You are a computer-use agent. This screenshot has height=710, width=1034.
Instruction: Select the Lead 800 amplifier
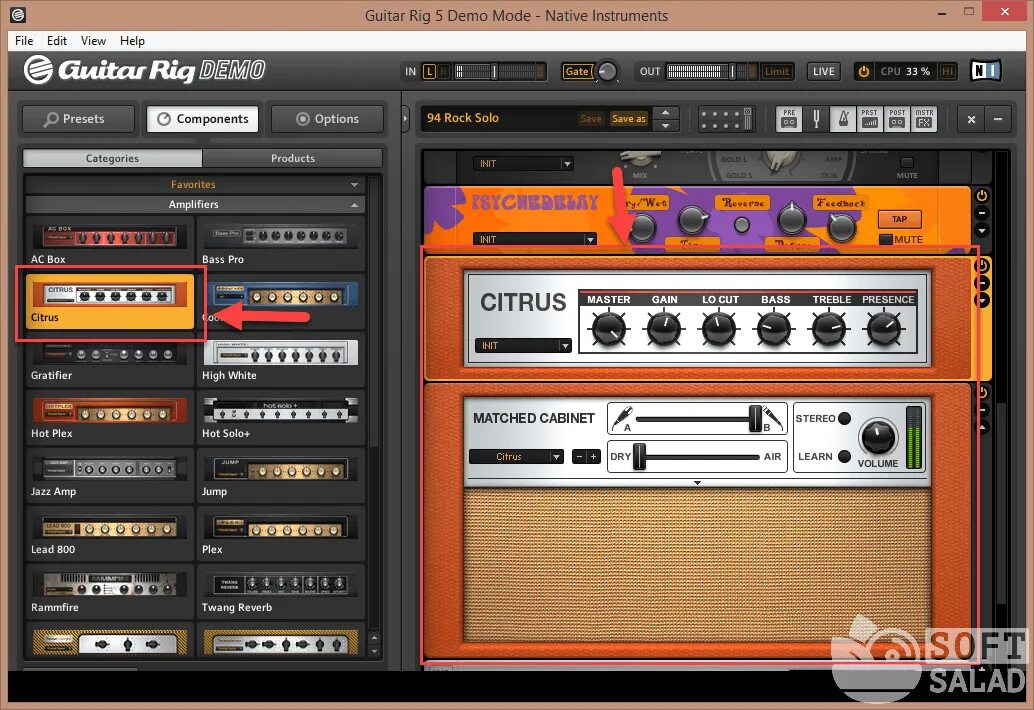point(109,533)
